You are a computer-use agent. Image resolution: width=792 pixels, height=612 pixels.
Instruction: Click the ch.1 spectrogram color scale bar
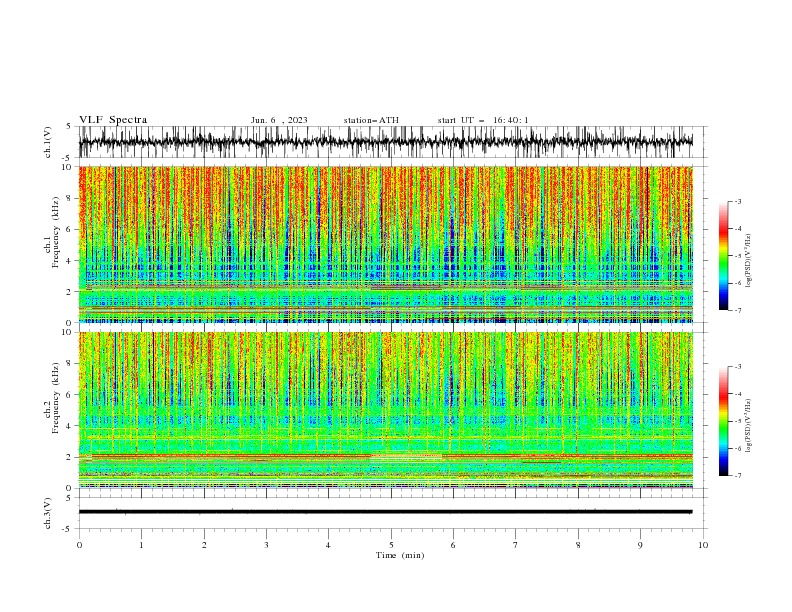point(723,256)
